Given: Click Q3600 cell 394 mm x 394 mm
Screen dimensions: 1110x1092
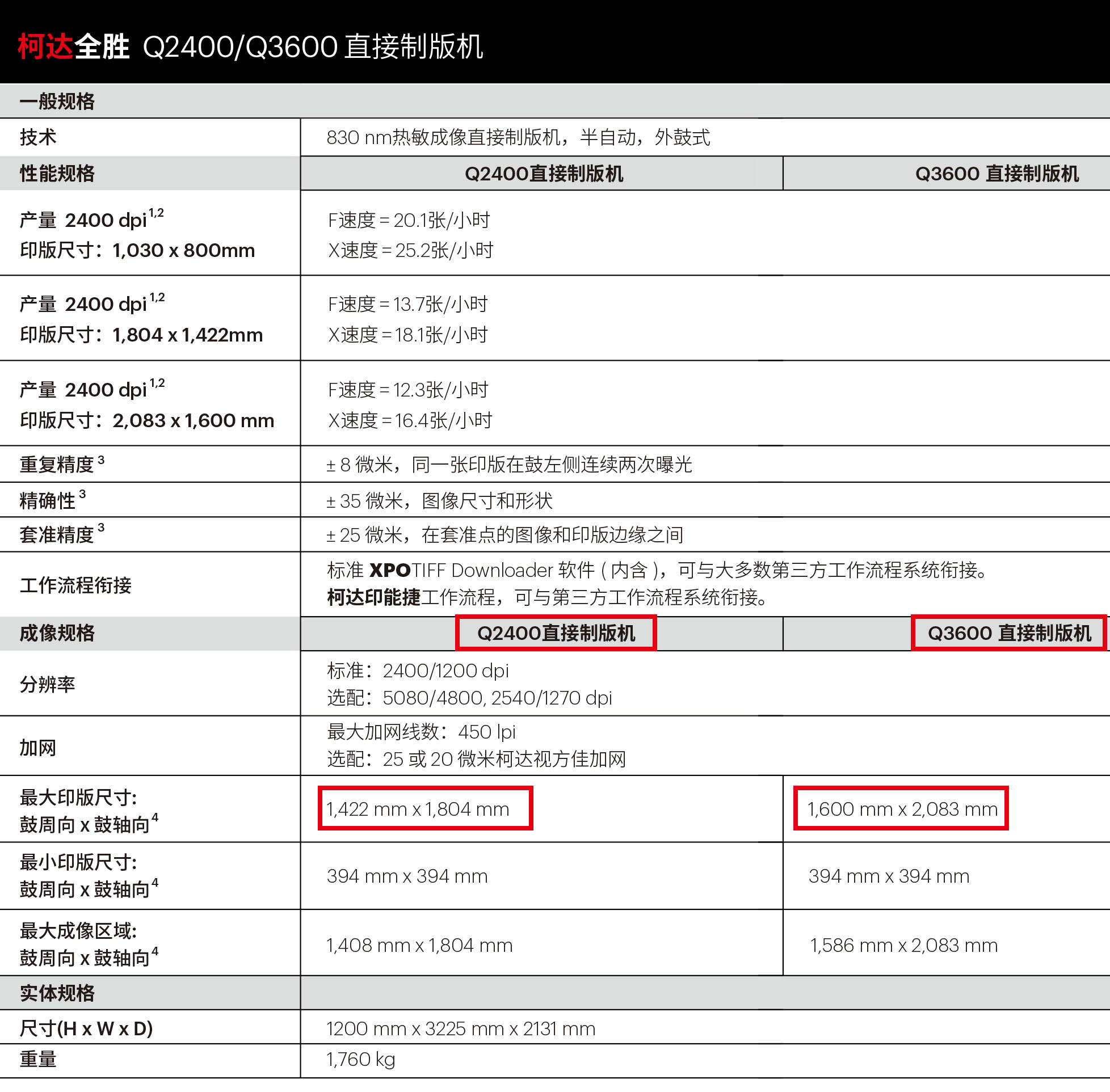Looking at the screenshot, I should click(x=889, y=876).
